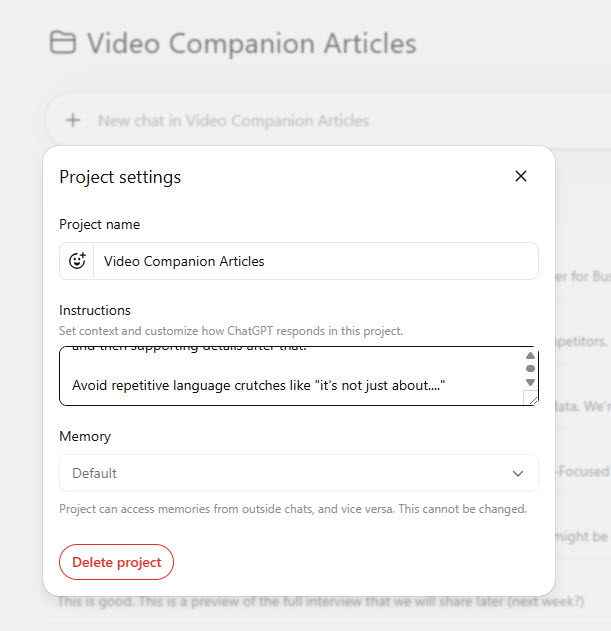Screen dimensions: 611x631
Task: Click the folder icon beside the page title
Action: (x=62, y=42)
